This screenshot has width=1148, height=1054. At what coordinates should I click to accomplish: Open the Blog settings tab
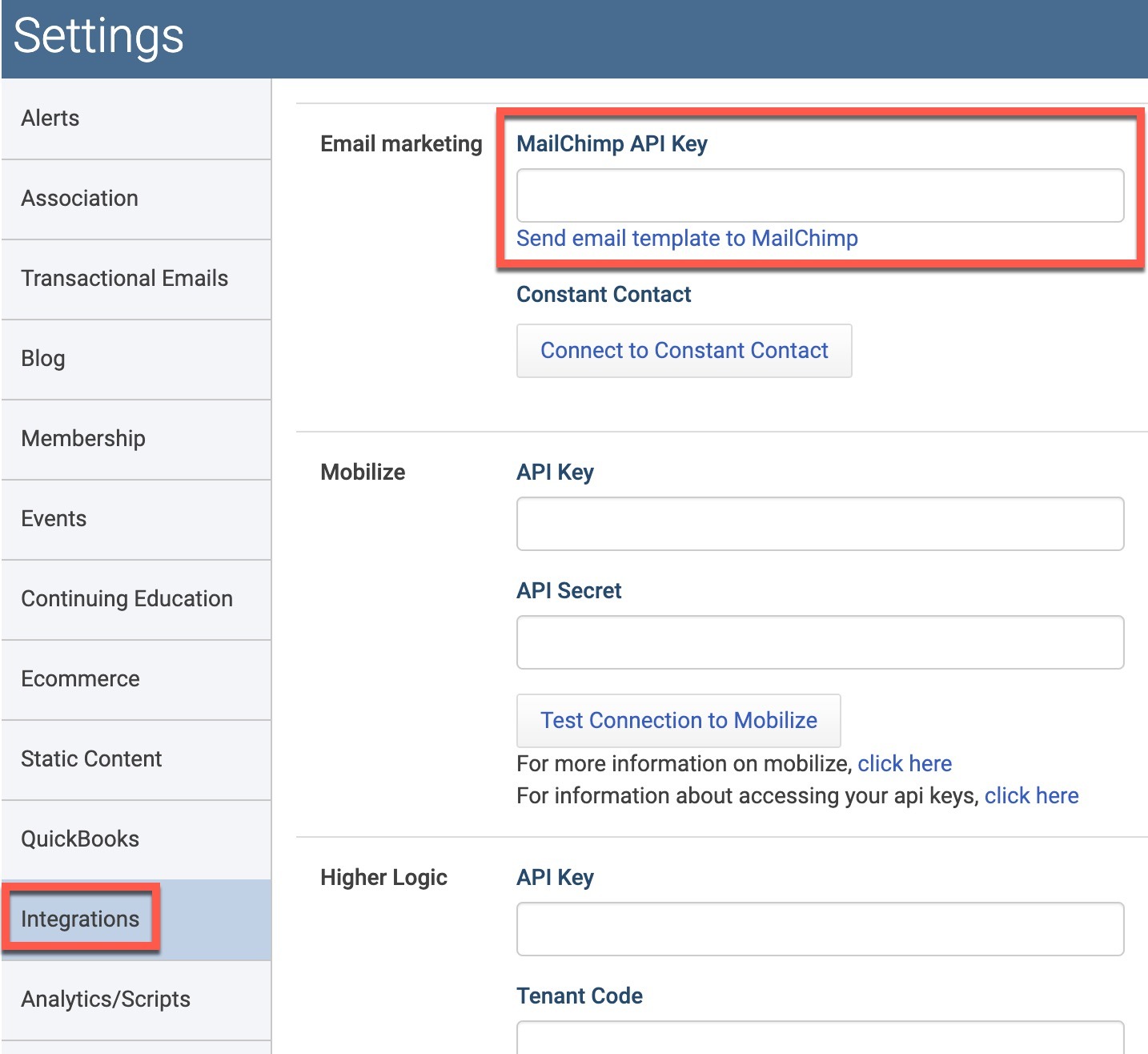136,359
